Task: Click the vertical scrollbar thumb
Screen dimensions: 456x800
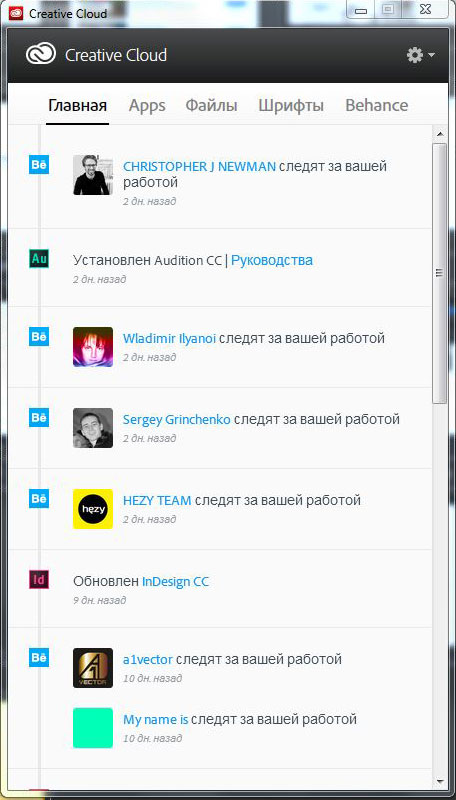Action: 439,273
